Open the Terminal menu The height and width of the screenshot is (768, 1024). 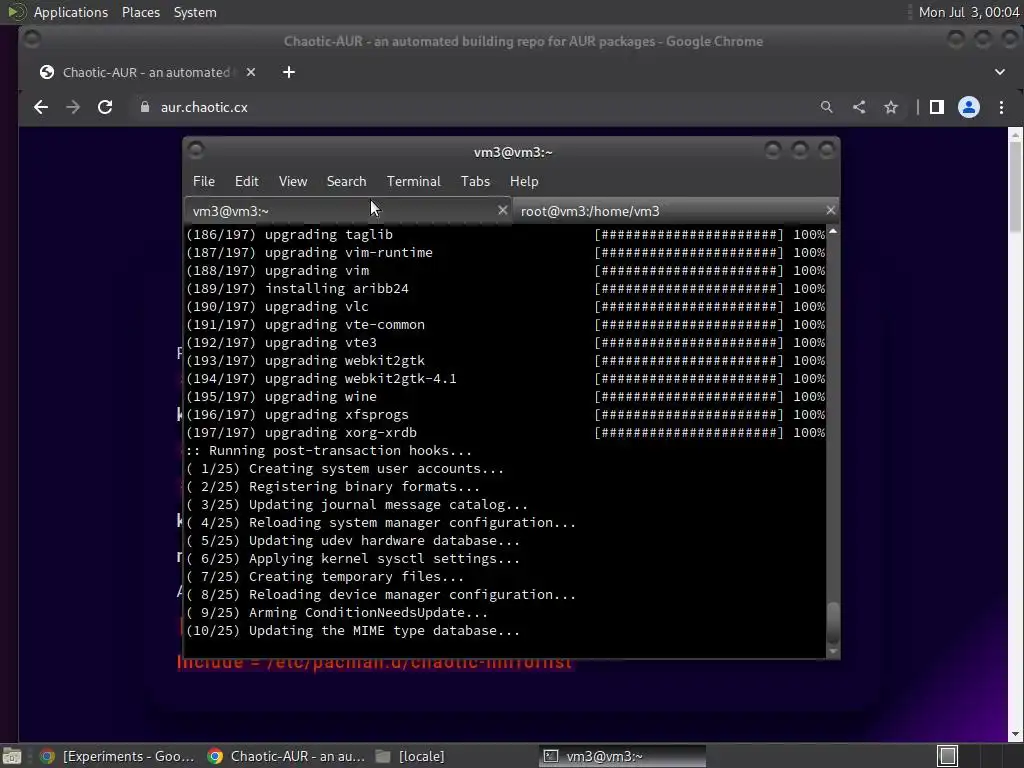point(413,182)
